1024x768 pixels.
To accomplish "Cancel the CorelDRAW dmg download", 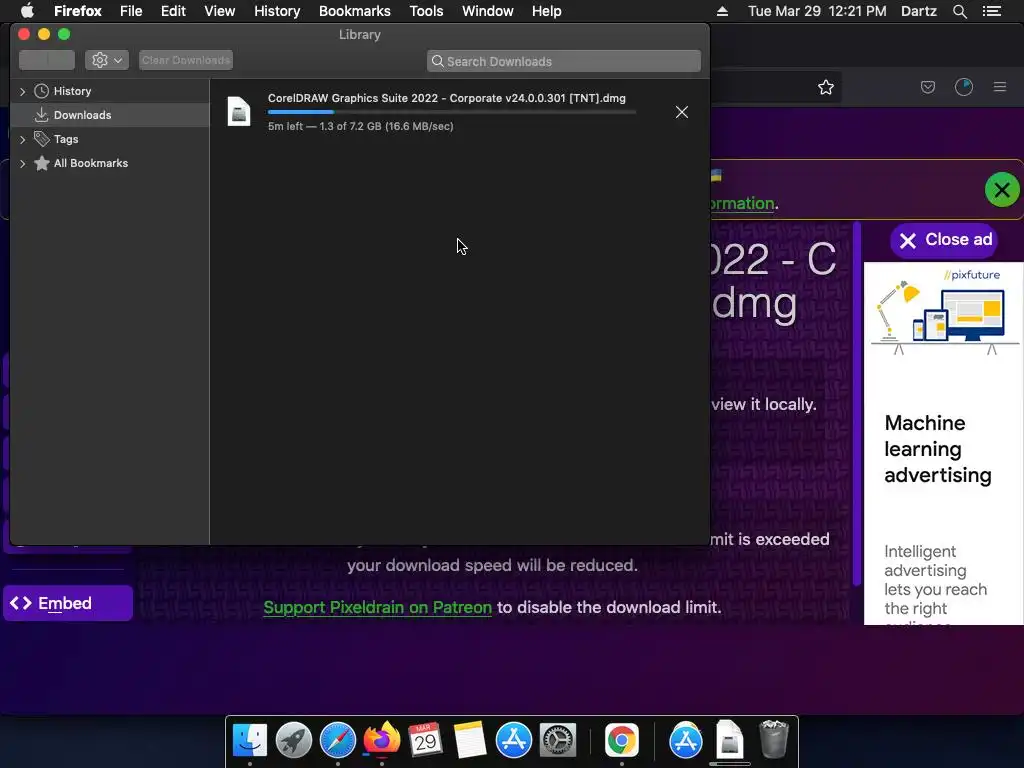I will (682, 112).
